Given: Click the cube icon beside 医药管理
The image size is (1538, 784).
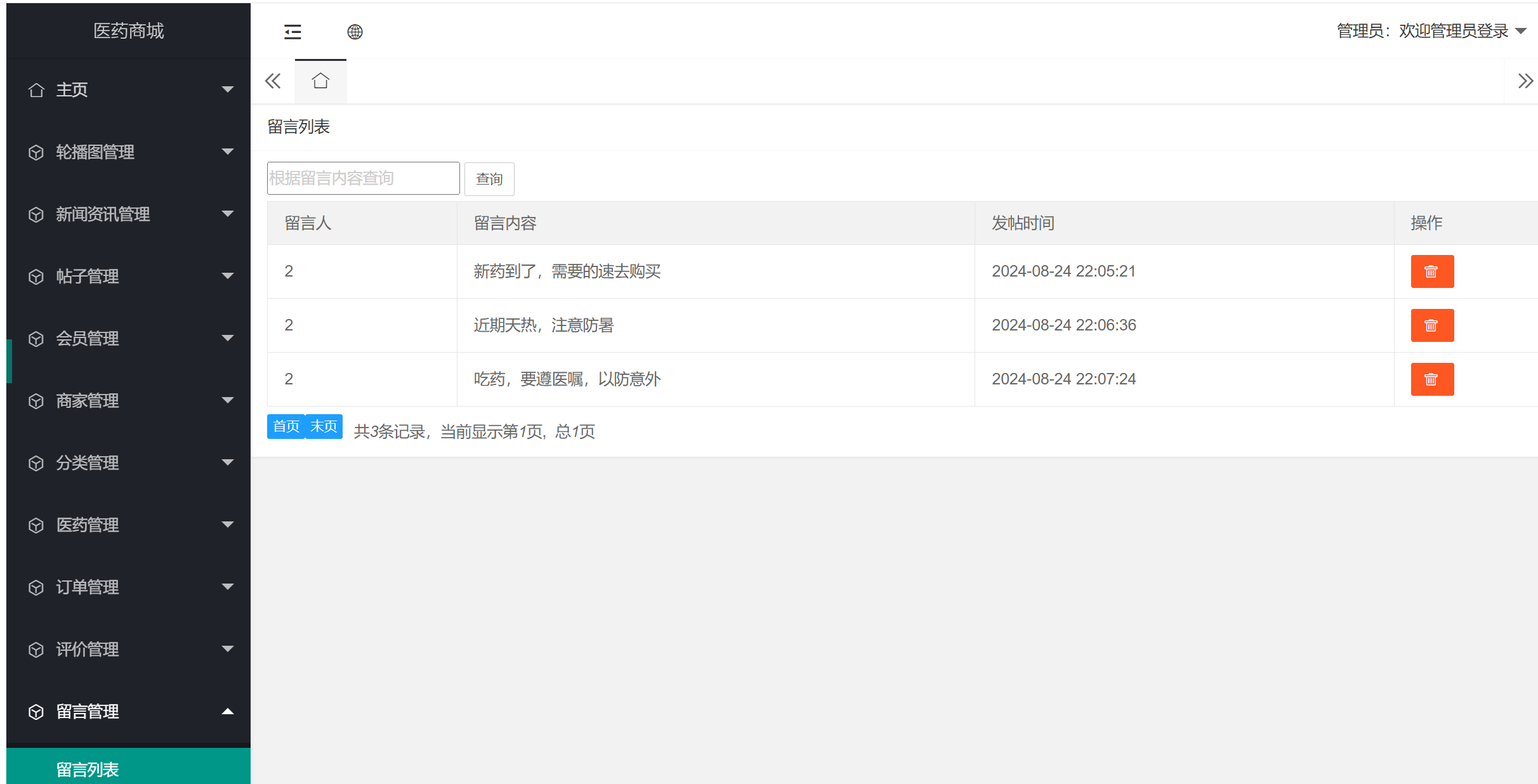Looking at the screenshot, I should (36, 525).
